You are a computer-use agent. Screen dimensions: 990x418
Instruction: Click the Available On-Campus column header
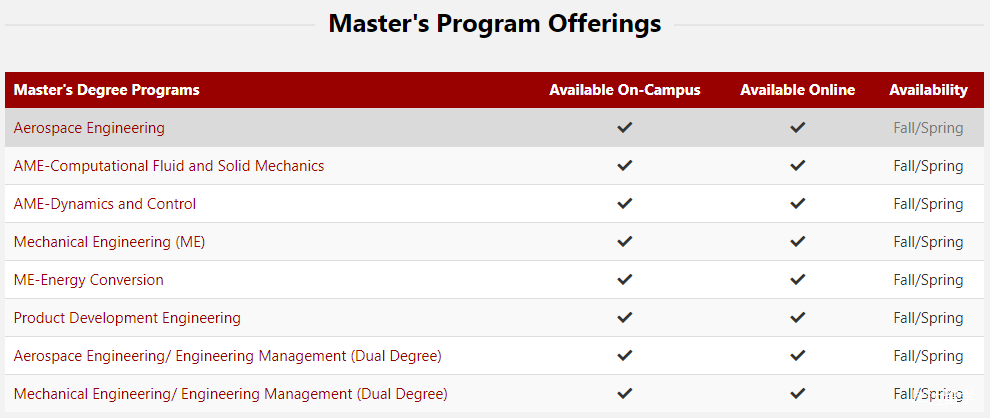625,90
